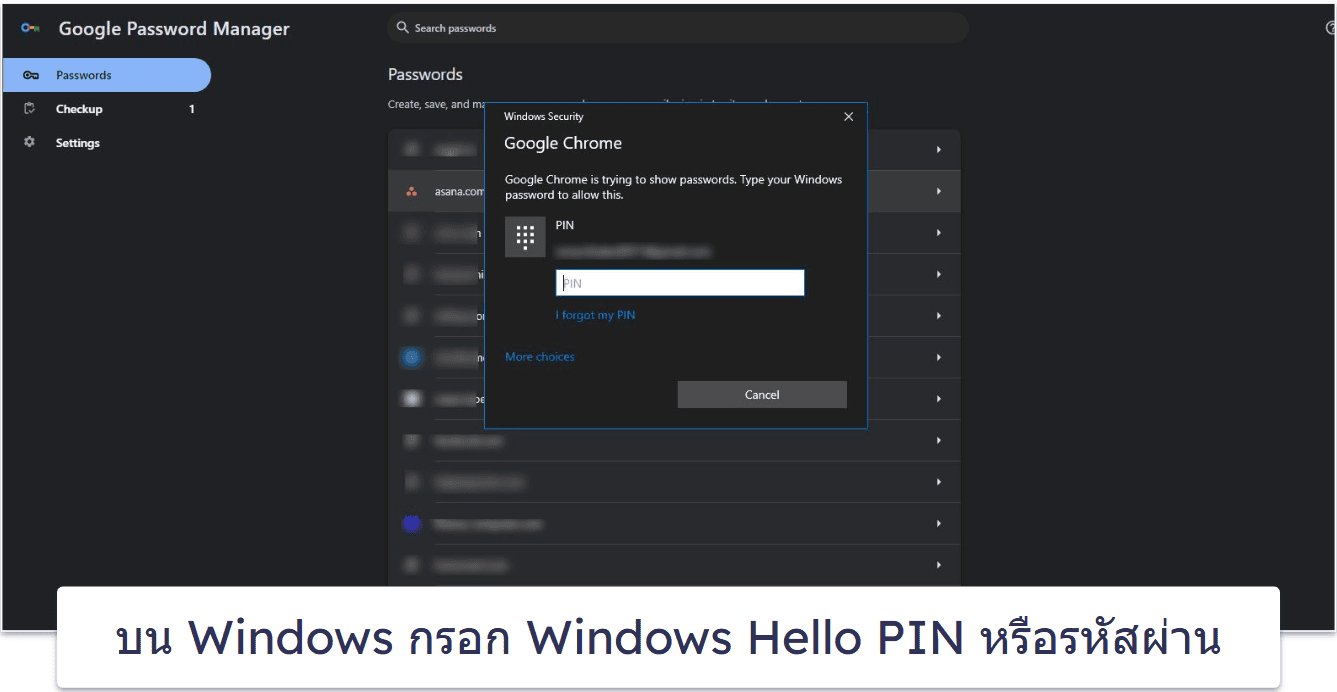Click the magnifier icon in search bar

[403, 28]
